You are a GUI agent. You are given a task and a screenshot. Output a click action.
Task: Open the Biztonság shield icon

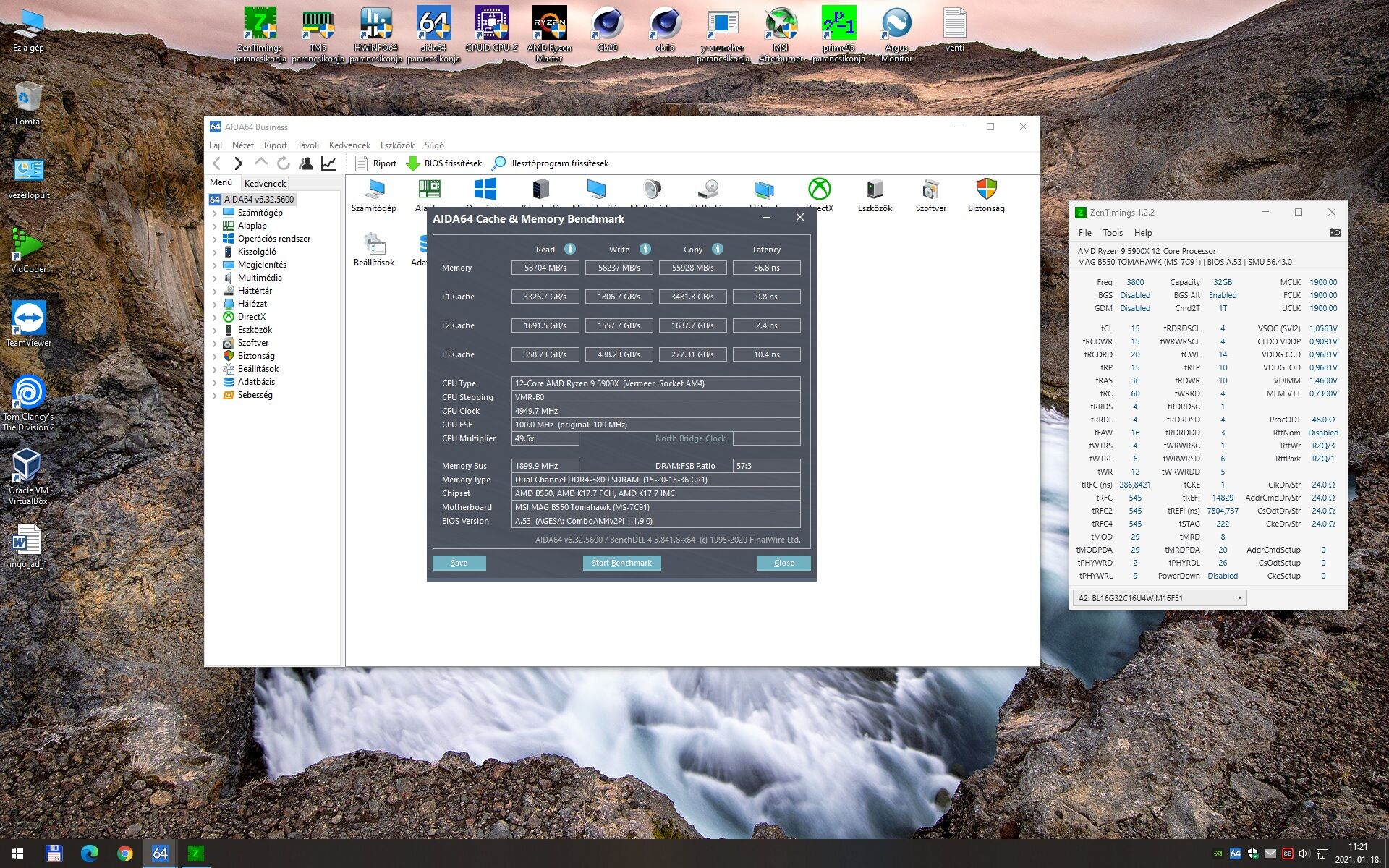pos(985,190)
